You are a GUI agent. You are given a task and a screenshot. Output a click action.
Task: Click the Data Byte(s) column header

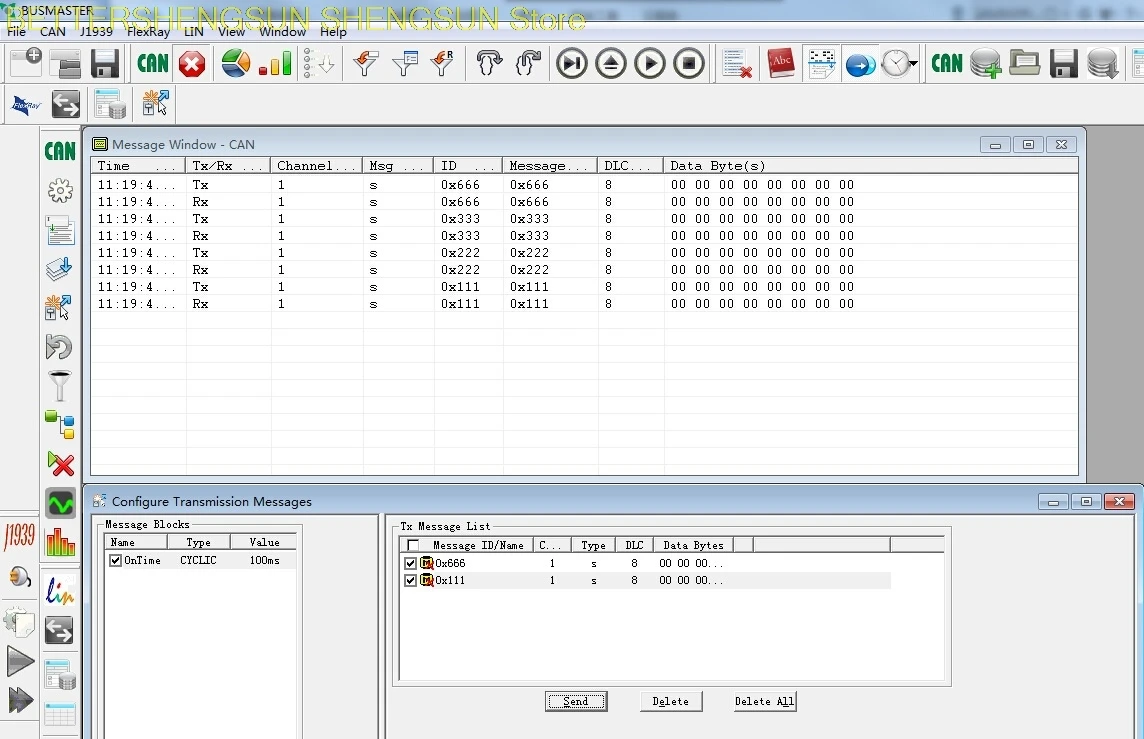(870, 166)
